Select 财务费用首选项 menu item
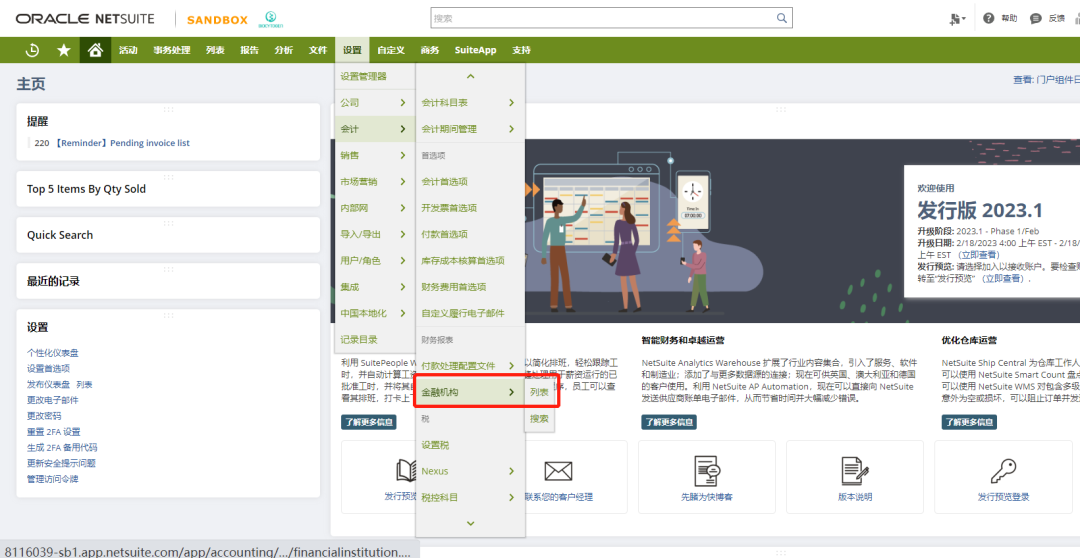The height and width of the screenshot is (558, 1080). tap(470, 287)
